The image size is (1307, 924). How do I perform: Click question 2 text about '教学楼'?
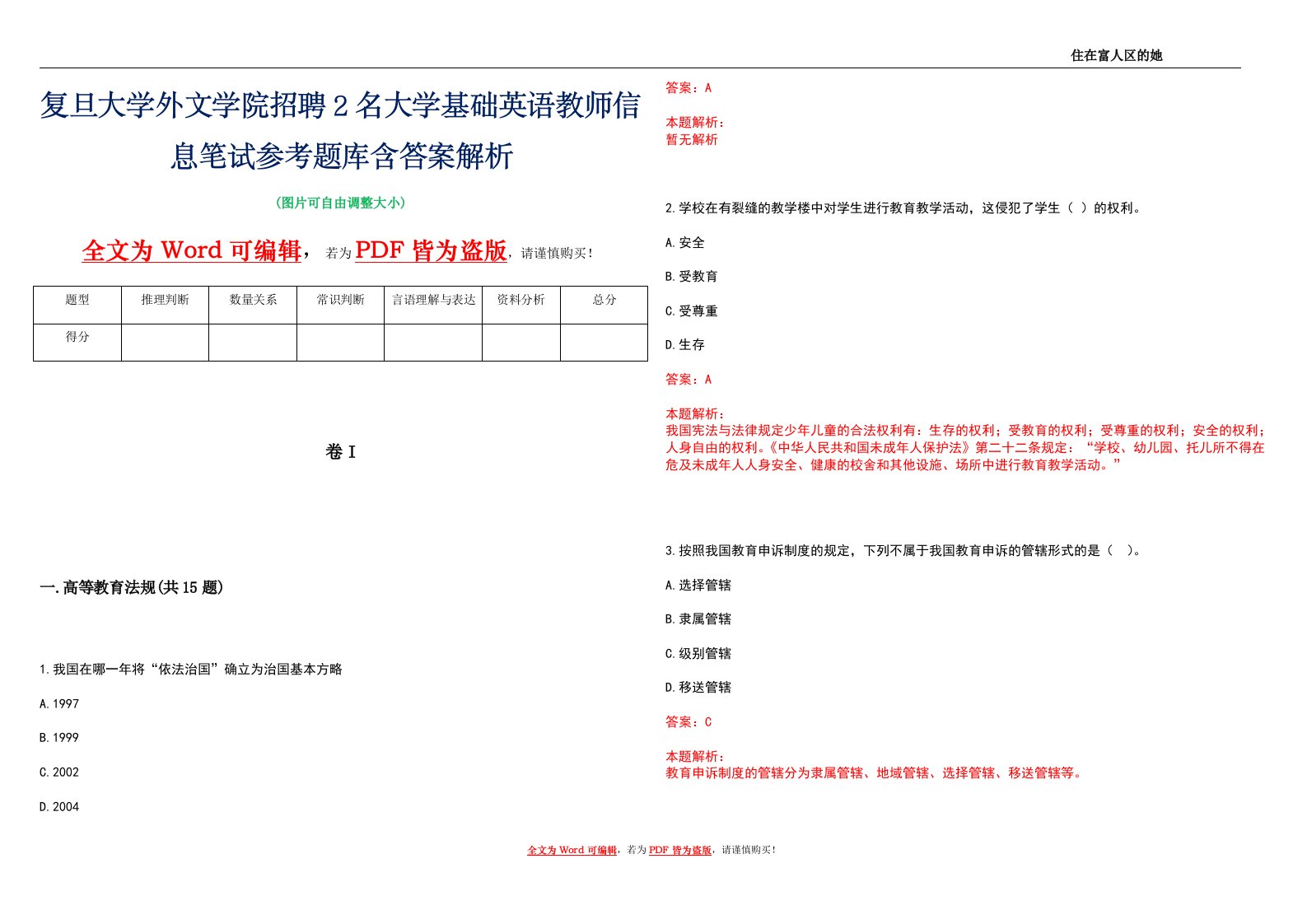[904, 208]
